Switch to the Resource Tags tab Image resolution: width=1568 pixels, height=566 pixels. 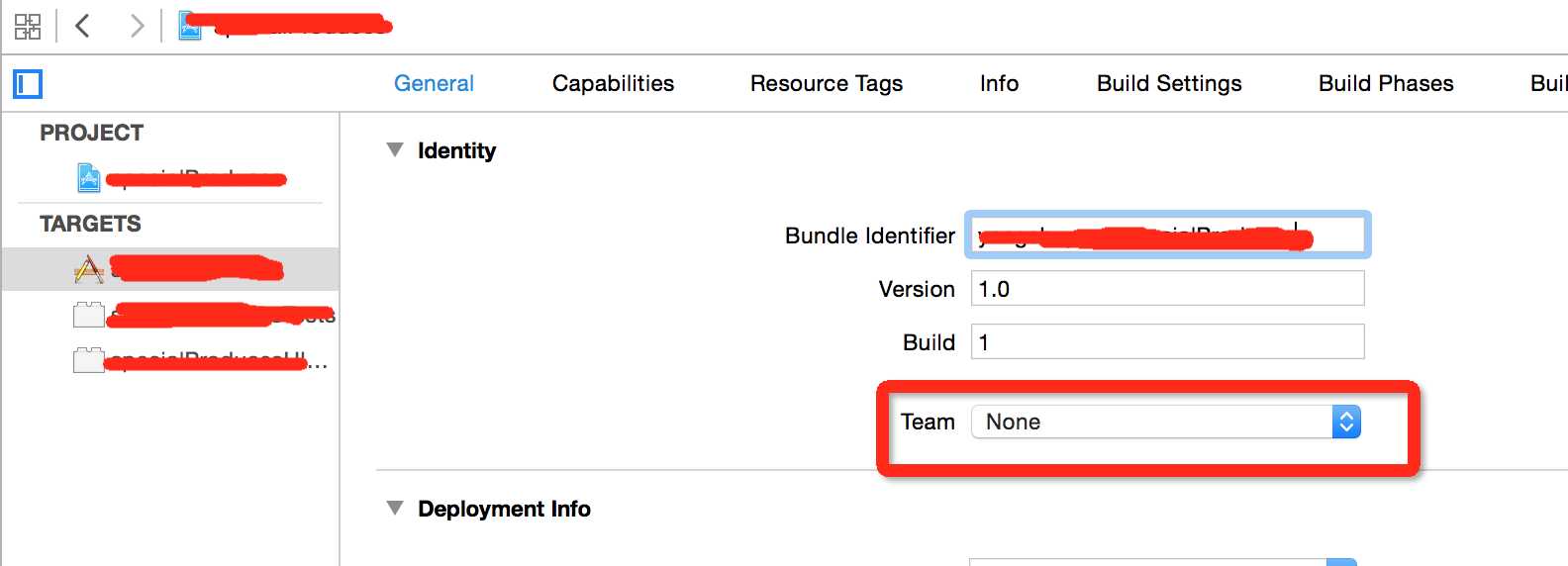[x=827, y=84]
